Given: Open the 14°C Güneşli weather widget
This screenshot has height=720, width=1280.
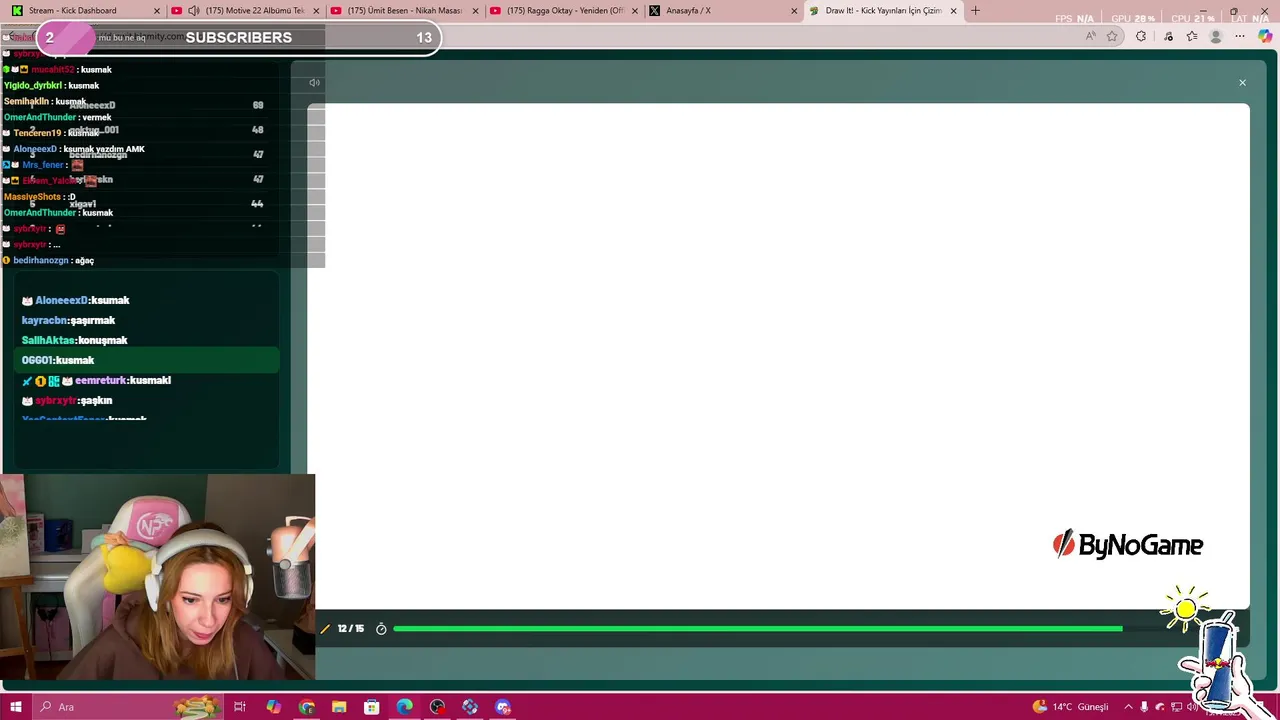Looking at the screenshot, I should (1070, 707).
